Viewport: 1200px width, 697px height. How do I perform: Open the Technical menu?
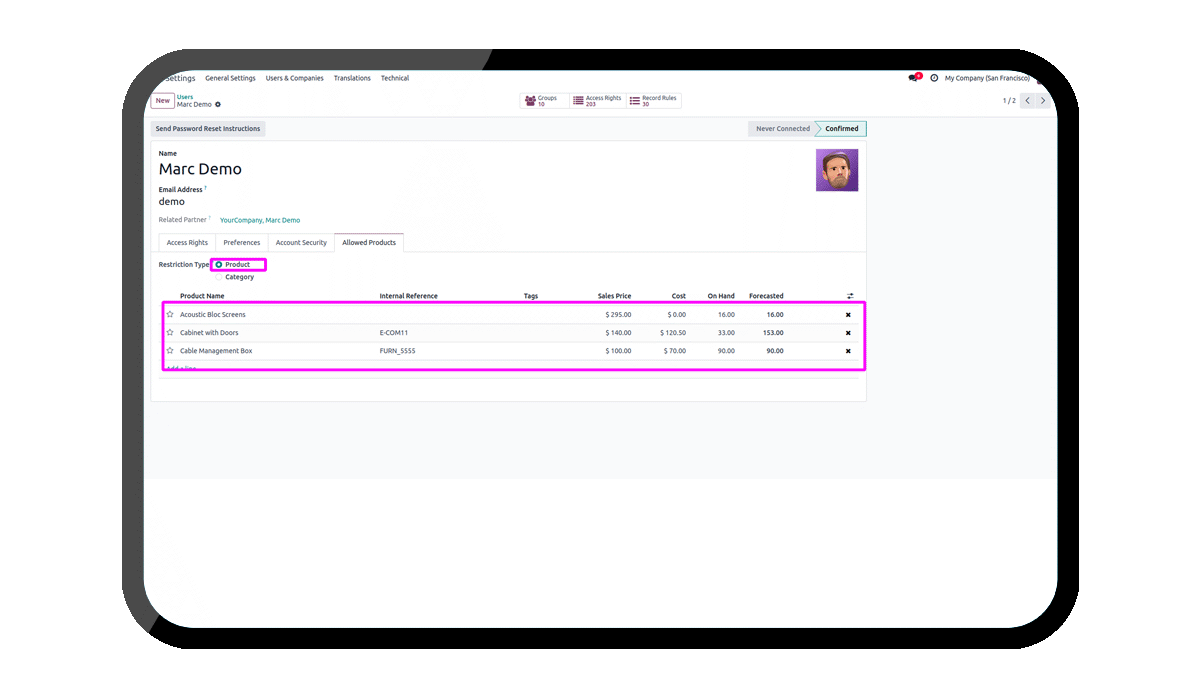[395, 78]
